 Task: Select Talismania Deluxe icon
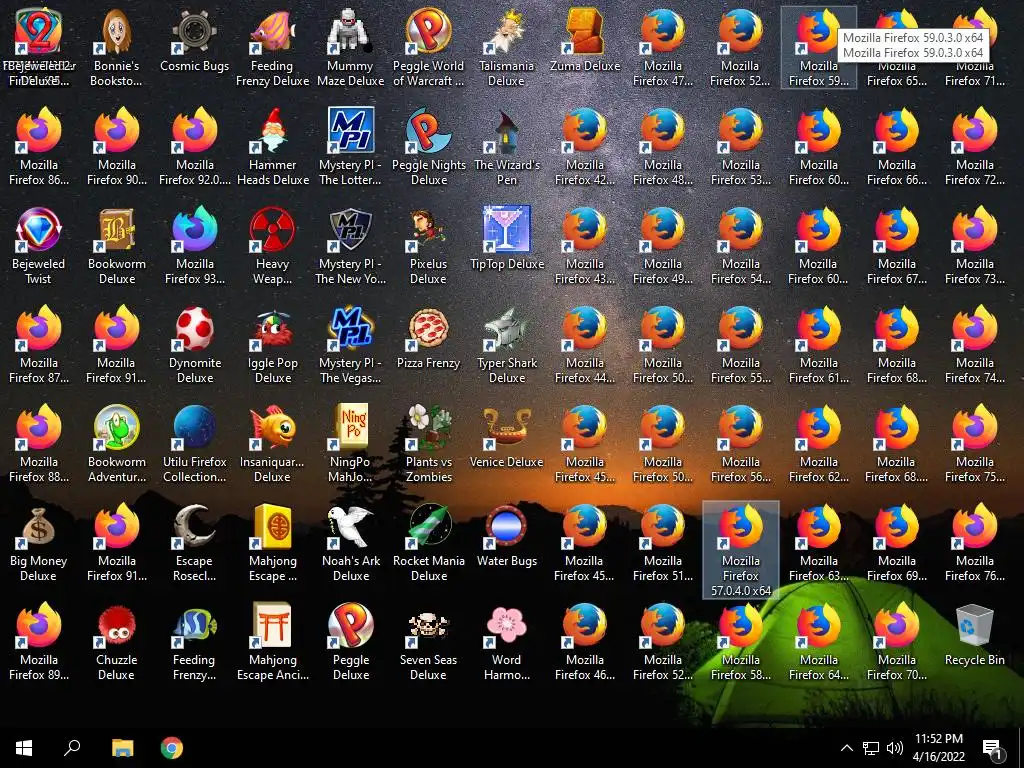507,47
